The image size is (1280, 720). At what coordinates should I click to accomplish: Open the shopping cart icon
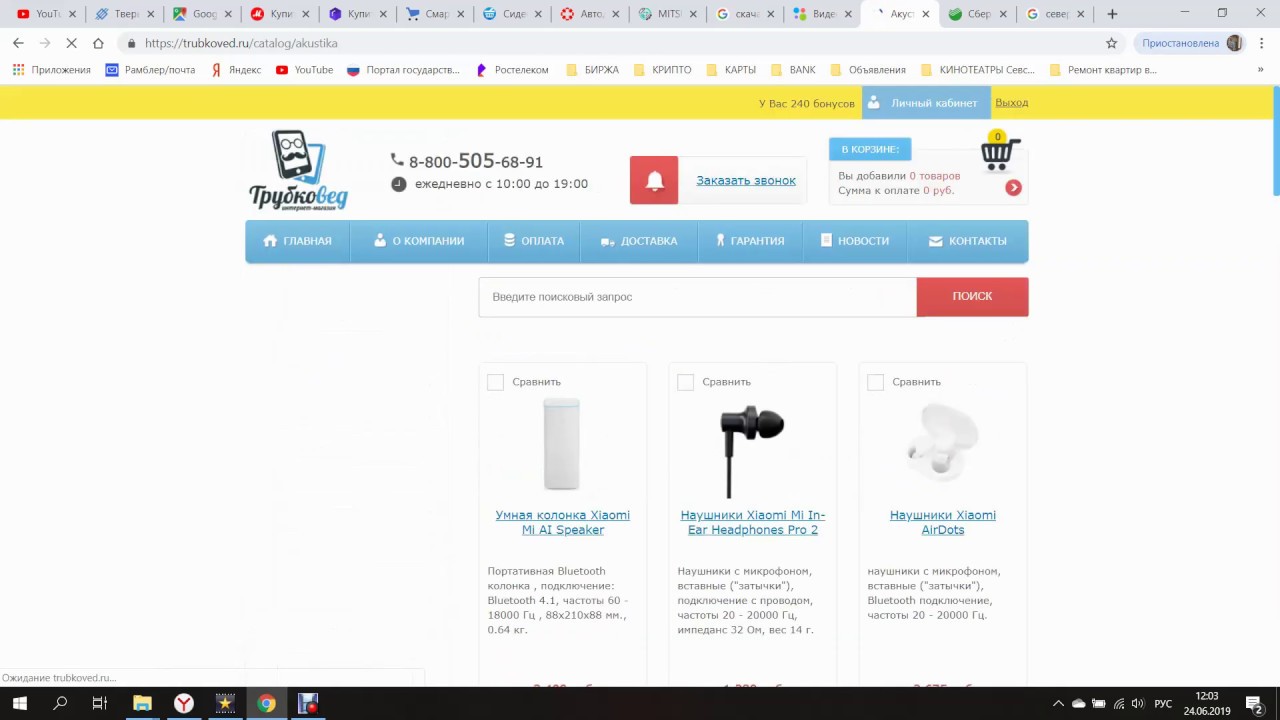pos(1000,152)
